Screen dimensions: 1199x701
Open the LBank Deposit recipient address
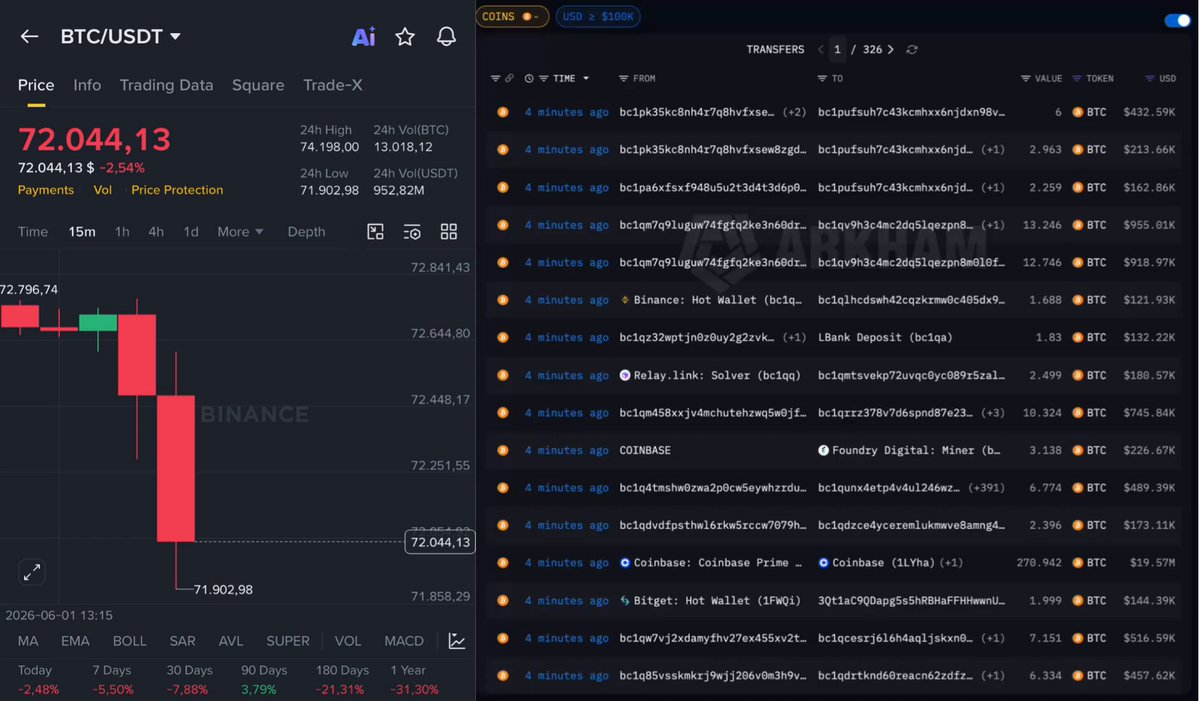[x=885, y=337]
